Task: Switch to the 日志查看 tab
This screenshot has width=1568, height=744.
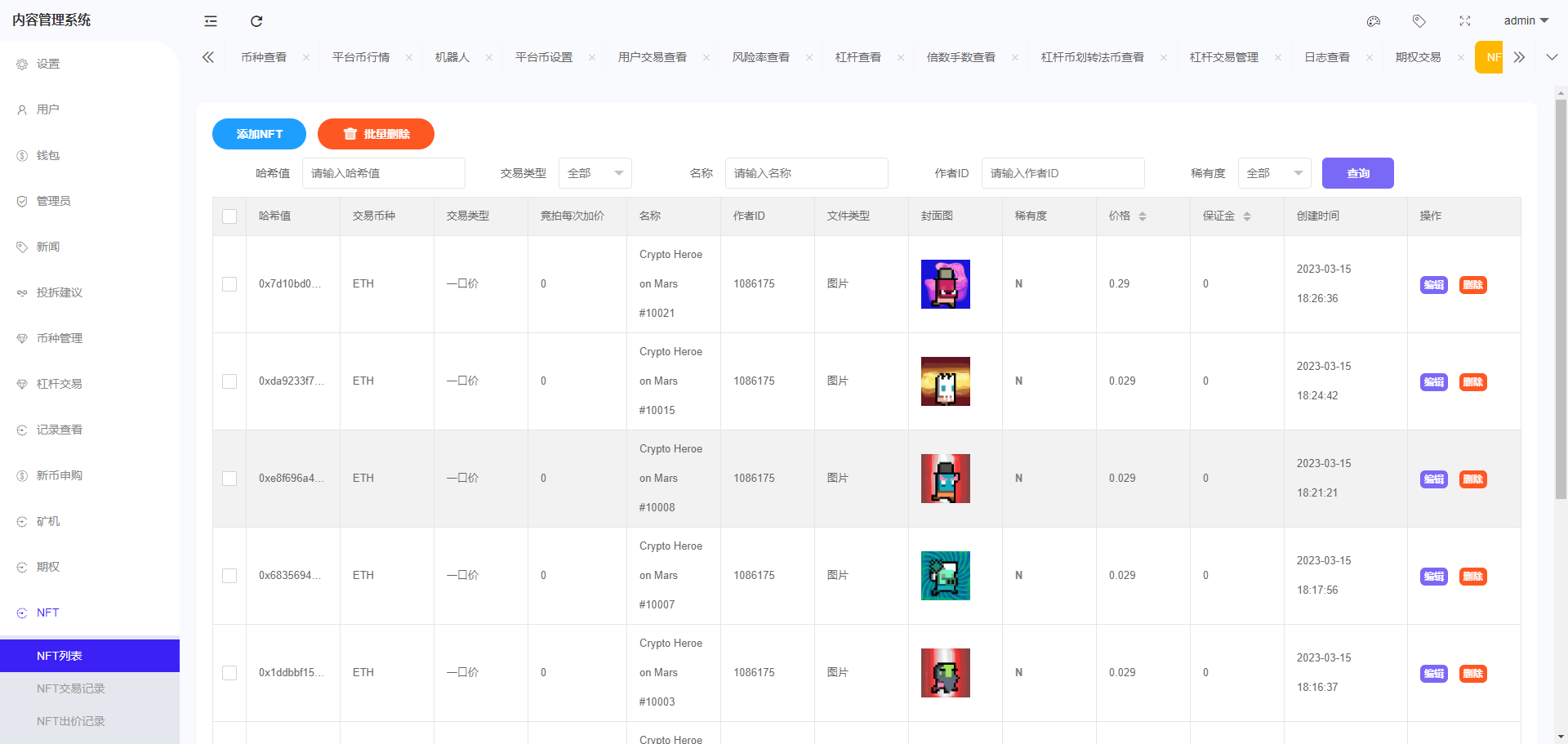Action: click(x=1327, y=57)
